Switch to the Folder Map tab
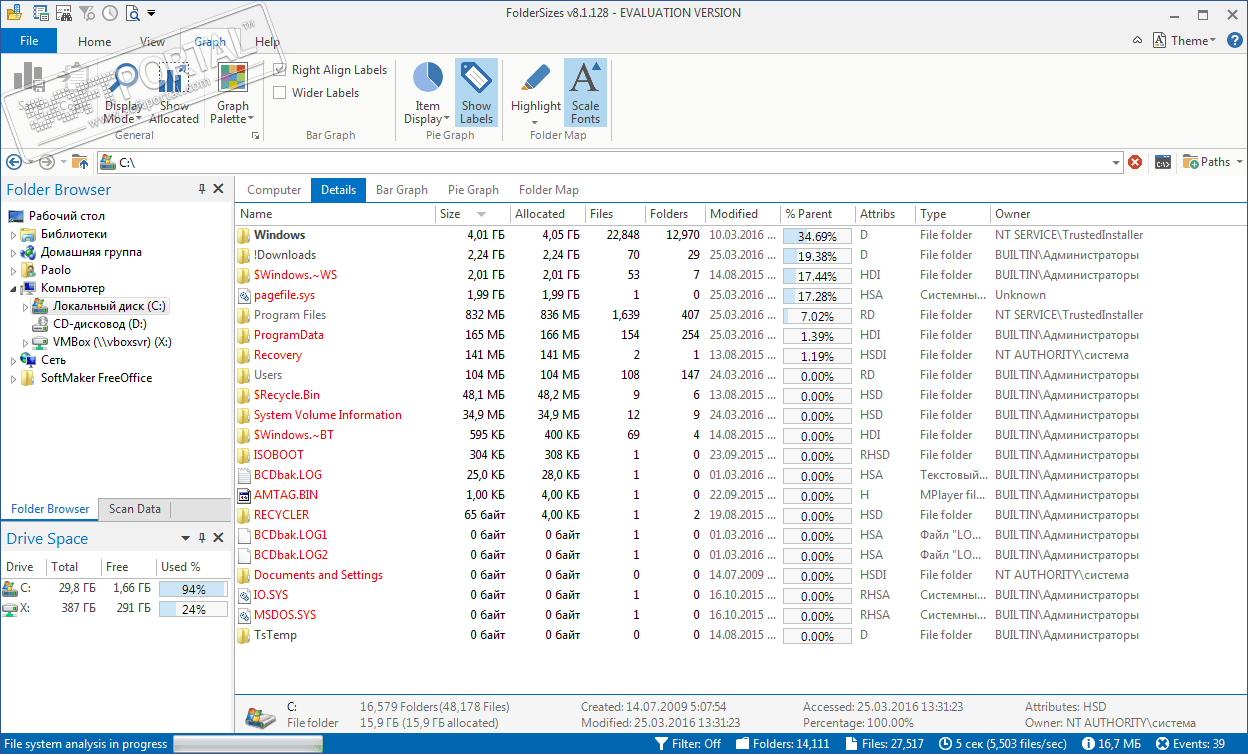 pyautogui.click(x=549, y=190)
